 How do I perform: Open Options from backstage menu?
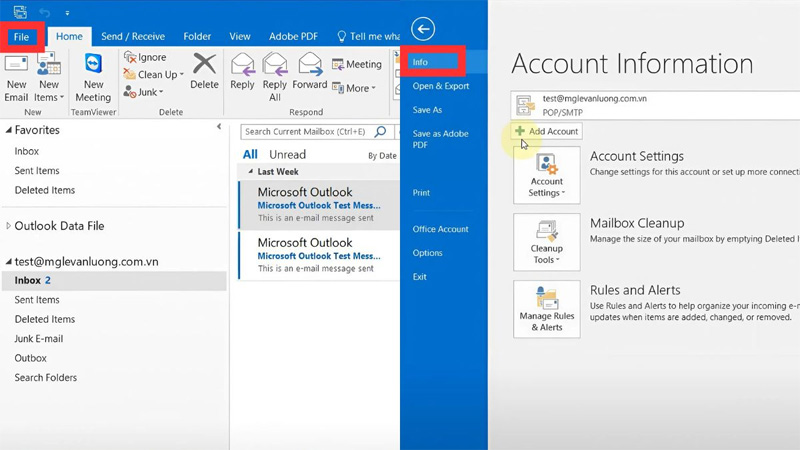pyautogui.click(x=428, y=253)
